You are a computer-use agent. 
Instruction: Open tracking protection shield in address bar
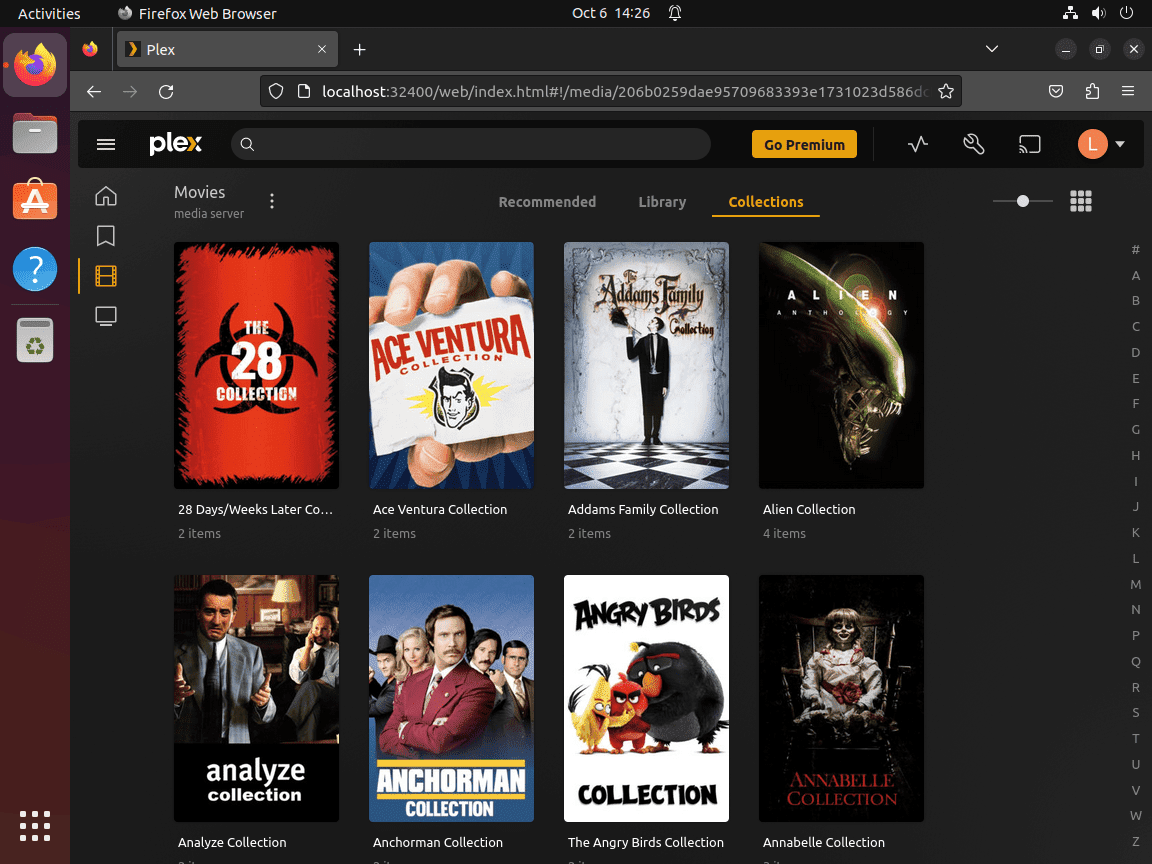coord(275,90)
